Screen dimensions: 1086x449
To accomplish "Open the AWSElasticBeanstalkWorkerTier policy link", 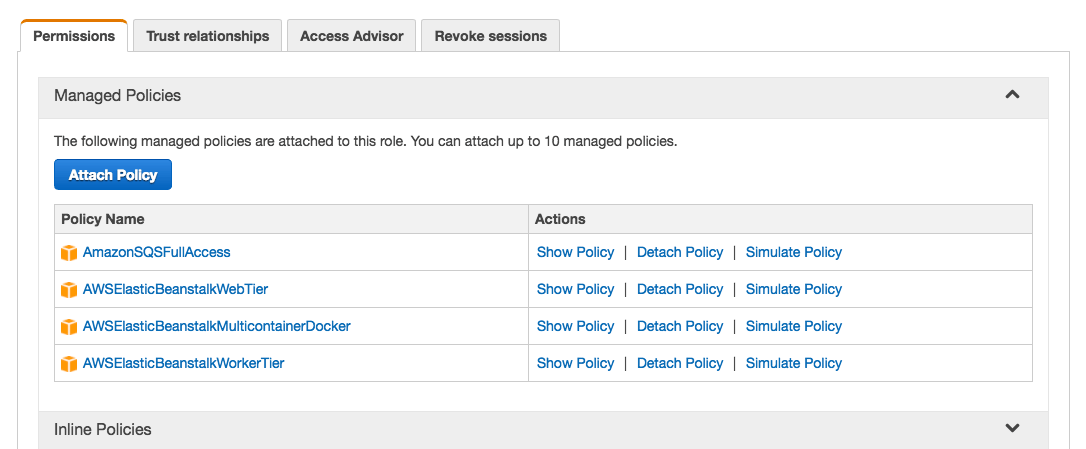I will (184, 363).
